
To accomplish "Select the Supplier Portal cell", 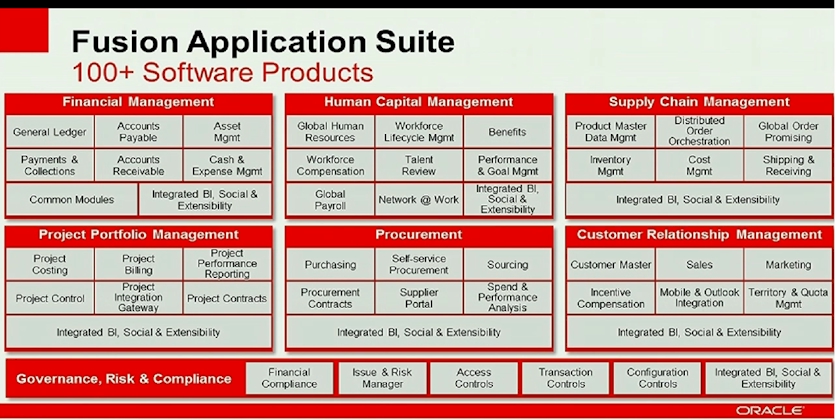I will [418, 298].
